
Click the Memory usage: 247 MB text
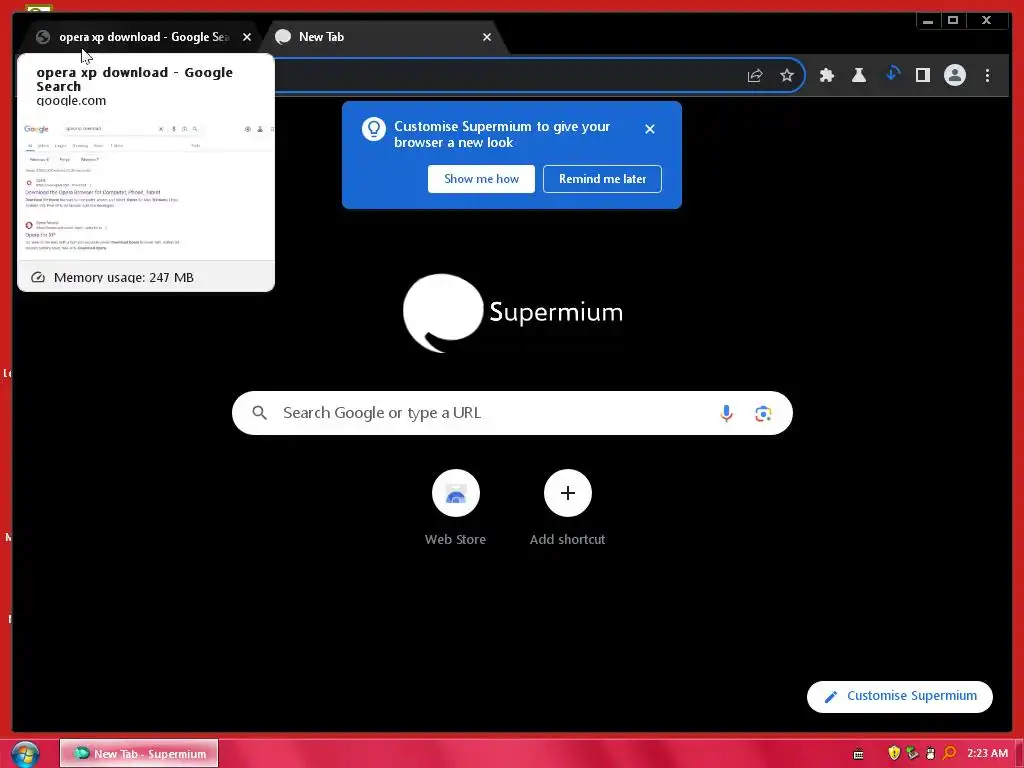(x=123, y=278)
